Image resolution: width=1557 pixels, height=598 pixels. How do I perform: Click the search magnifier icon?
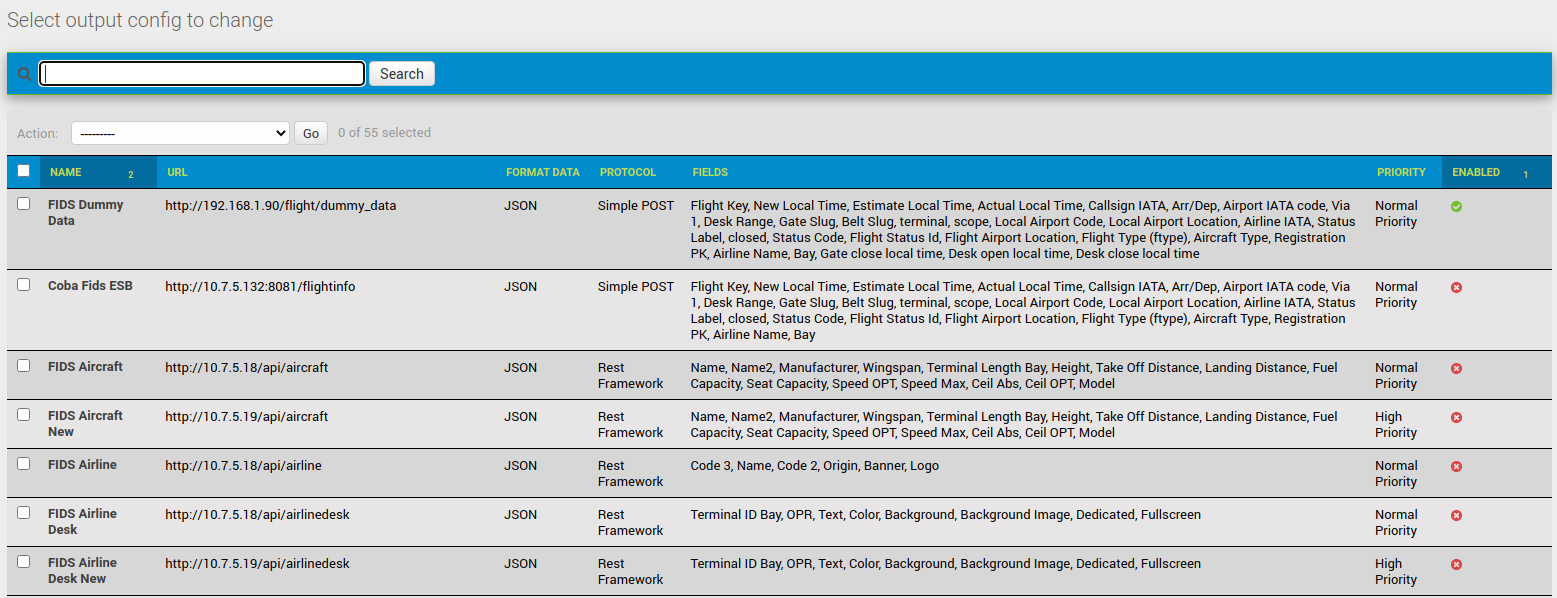click(24, 74)
